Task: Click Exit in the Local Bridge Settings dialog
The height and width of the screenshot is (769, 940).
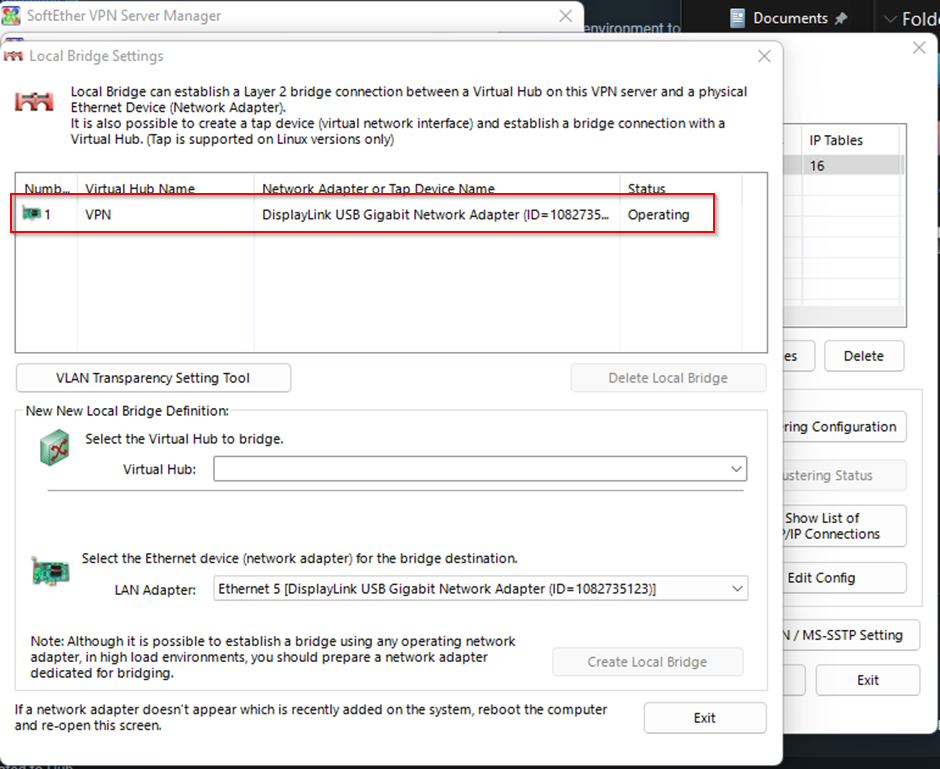Action: 705,717
